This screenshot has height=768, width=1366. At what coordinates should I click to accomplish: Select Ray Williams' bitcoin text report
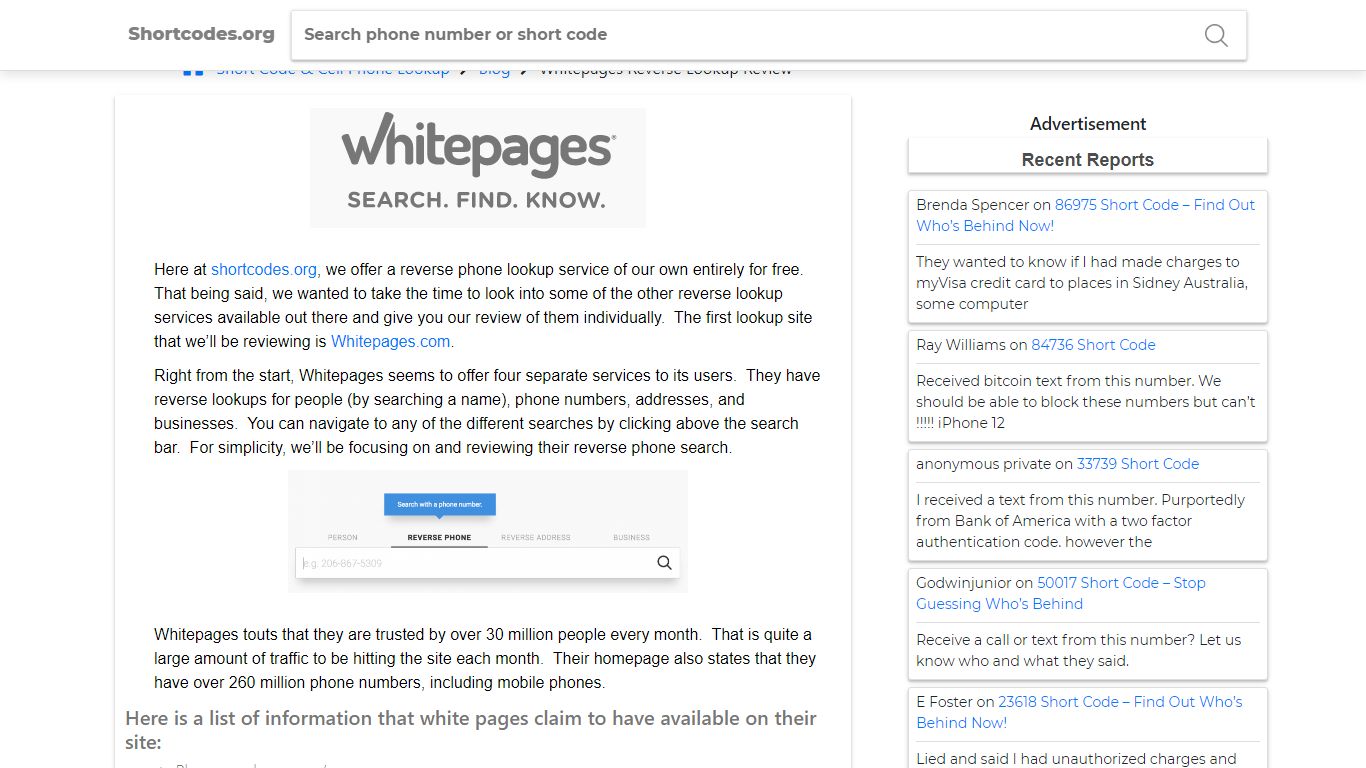[1085, 402]
